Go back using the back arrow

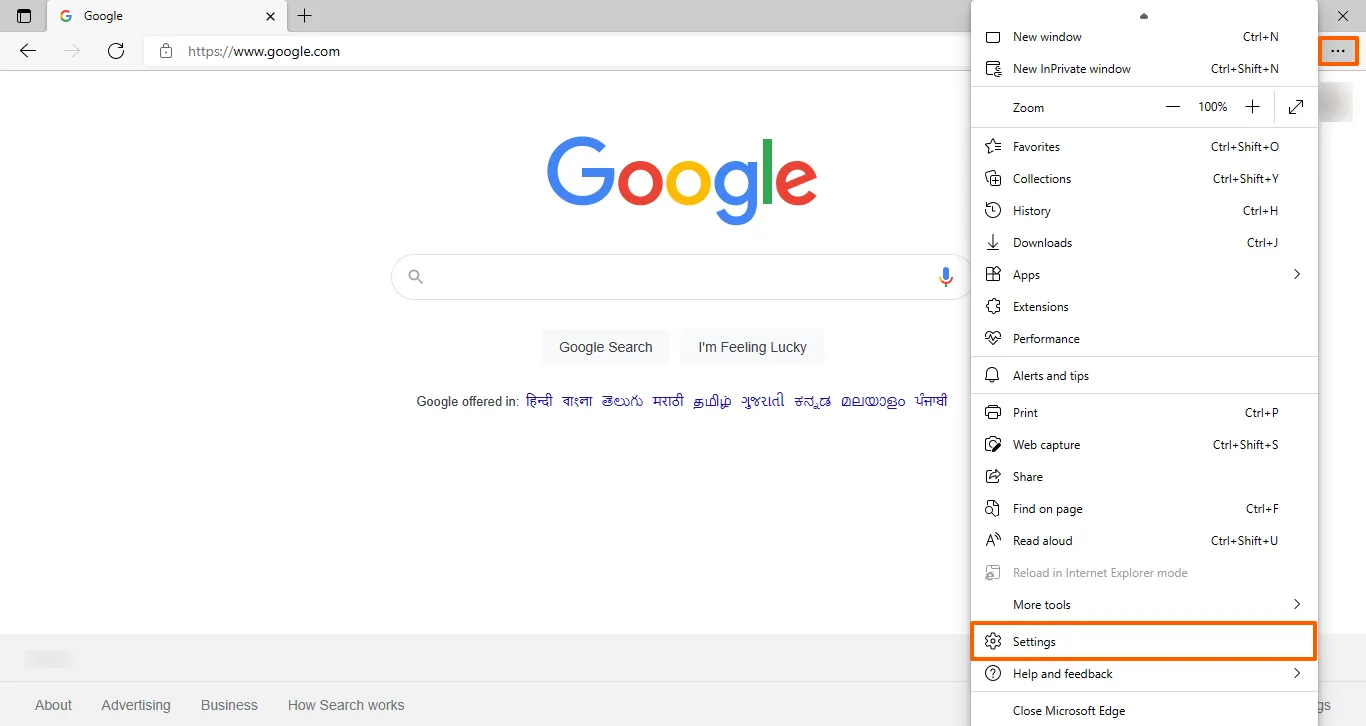pyautogui.click(x=28, y=51)
